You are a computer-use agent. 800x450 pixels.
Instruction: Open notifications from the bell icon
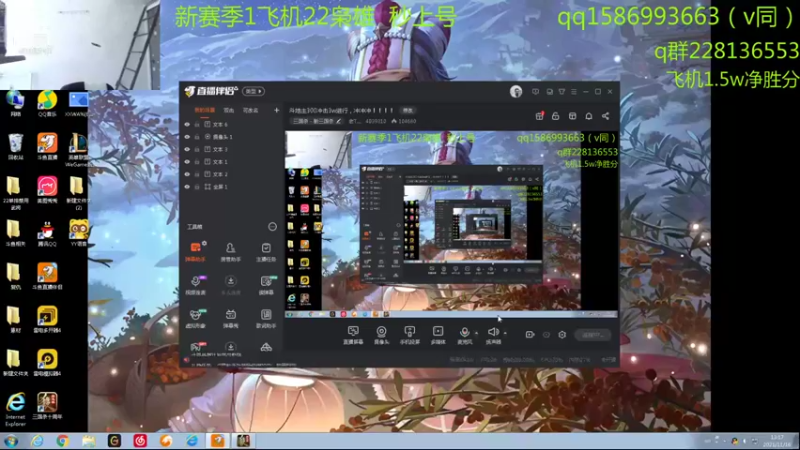[589, 116]
